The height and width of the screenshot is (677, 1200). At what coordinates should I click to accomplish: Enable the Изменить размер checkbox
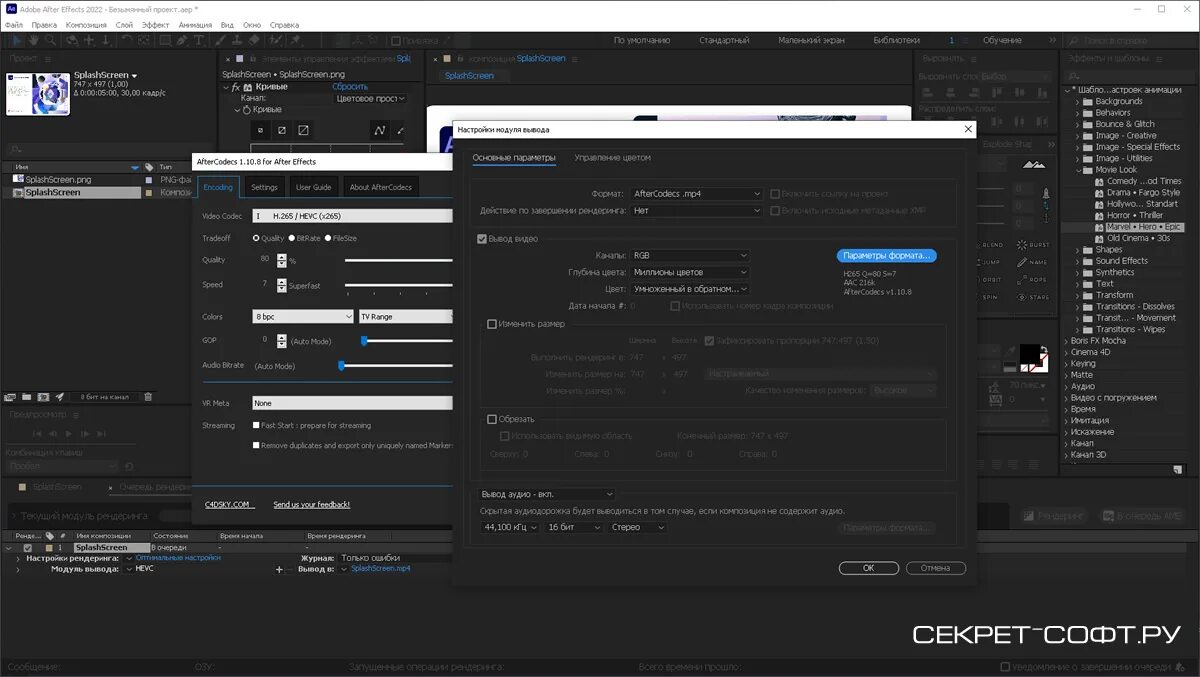point(490,324)
